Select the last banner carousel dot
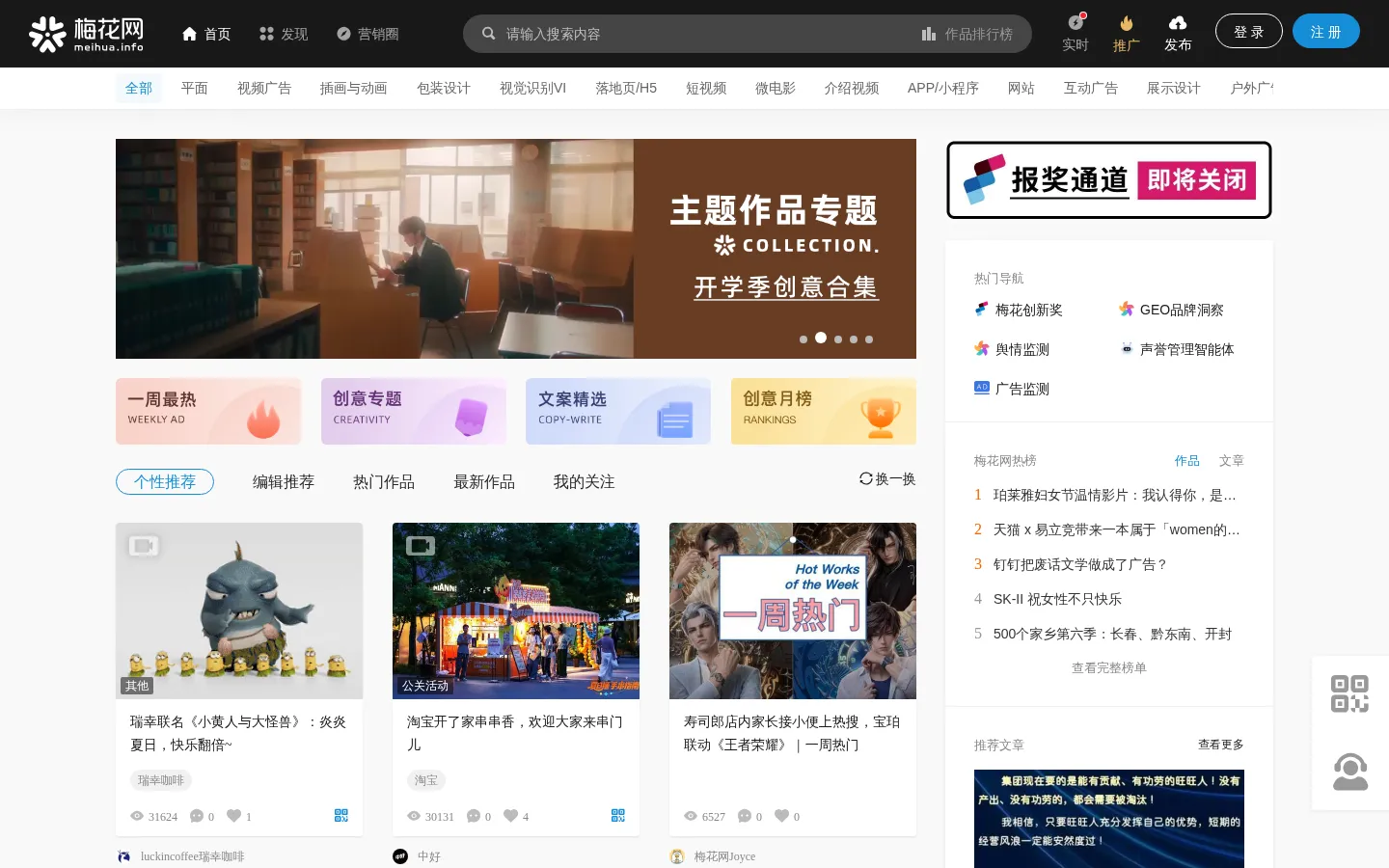The image size is (1389, 868). (x=869, y=339)
